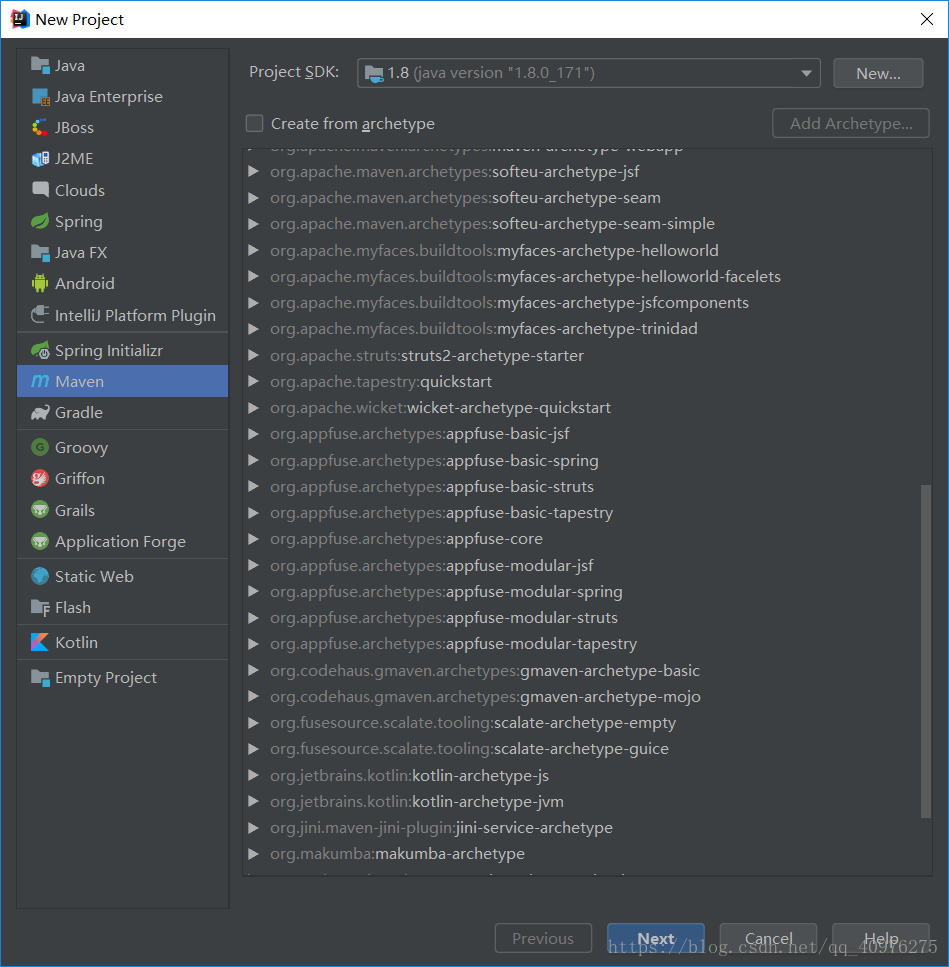The width and height of the screenshot is (949, 967).
Task: Click the Java project type icon
Action: pyautogui.click(x=40, y=65)
